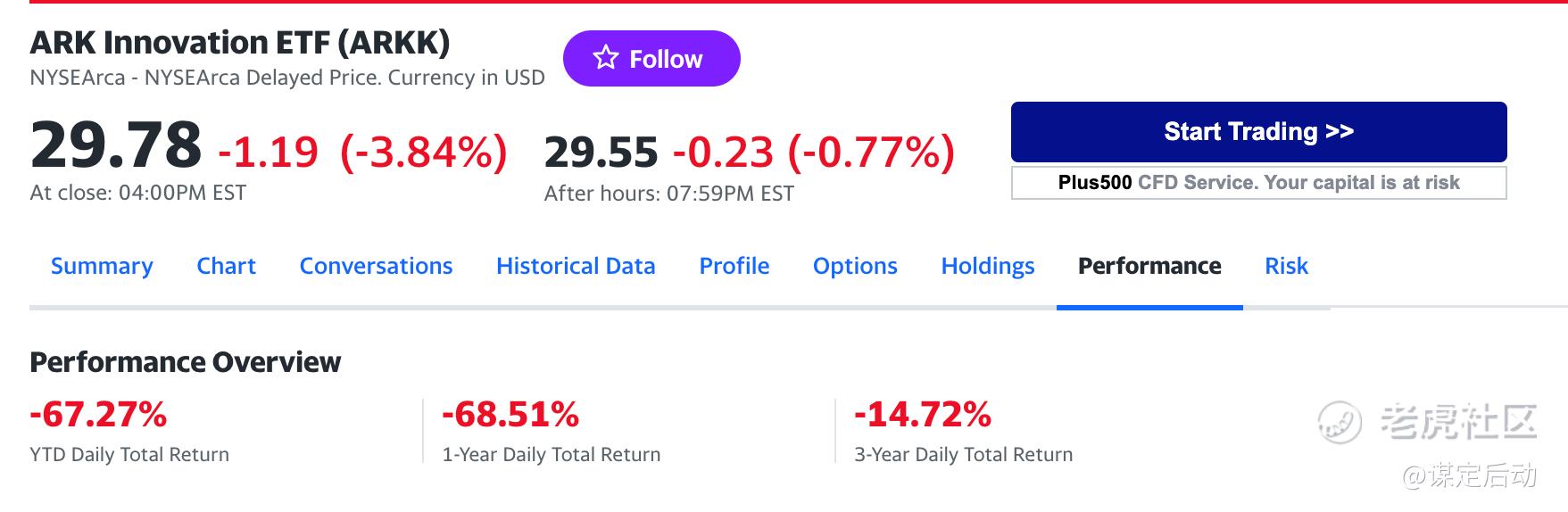This screenshot has height=512, width=1568.
Task: Click the star icon on the Follow button
Action: [606, 59]
